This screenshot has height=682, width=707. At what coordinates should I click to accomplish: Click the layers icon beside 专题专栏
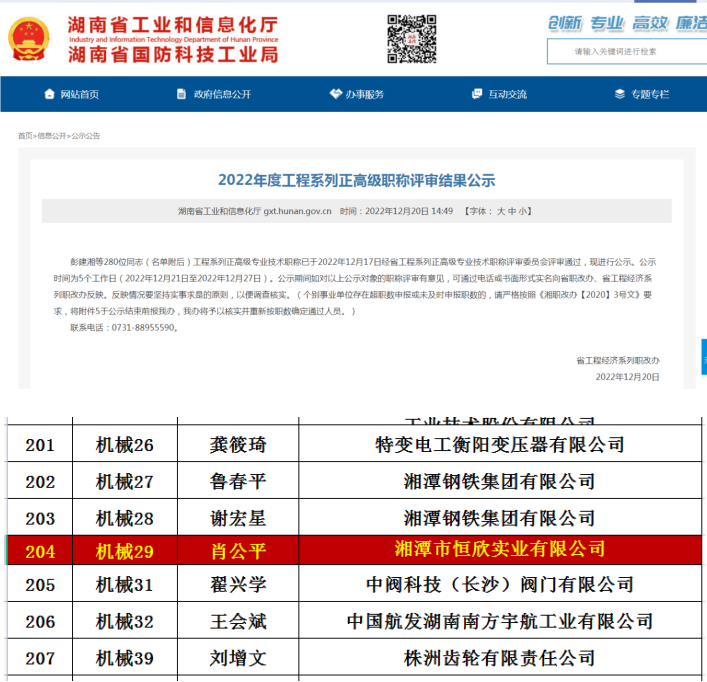tap(619, 95)
